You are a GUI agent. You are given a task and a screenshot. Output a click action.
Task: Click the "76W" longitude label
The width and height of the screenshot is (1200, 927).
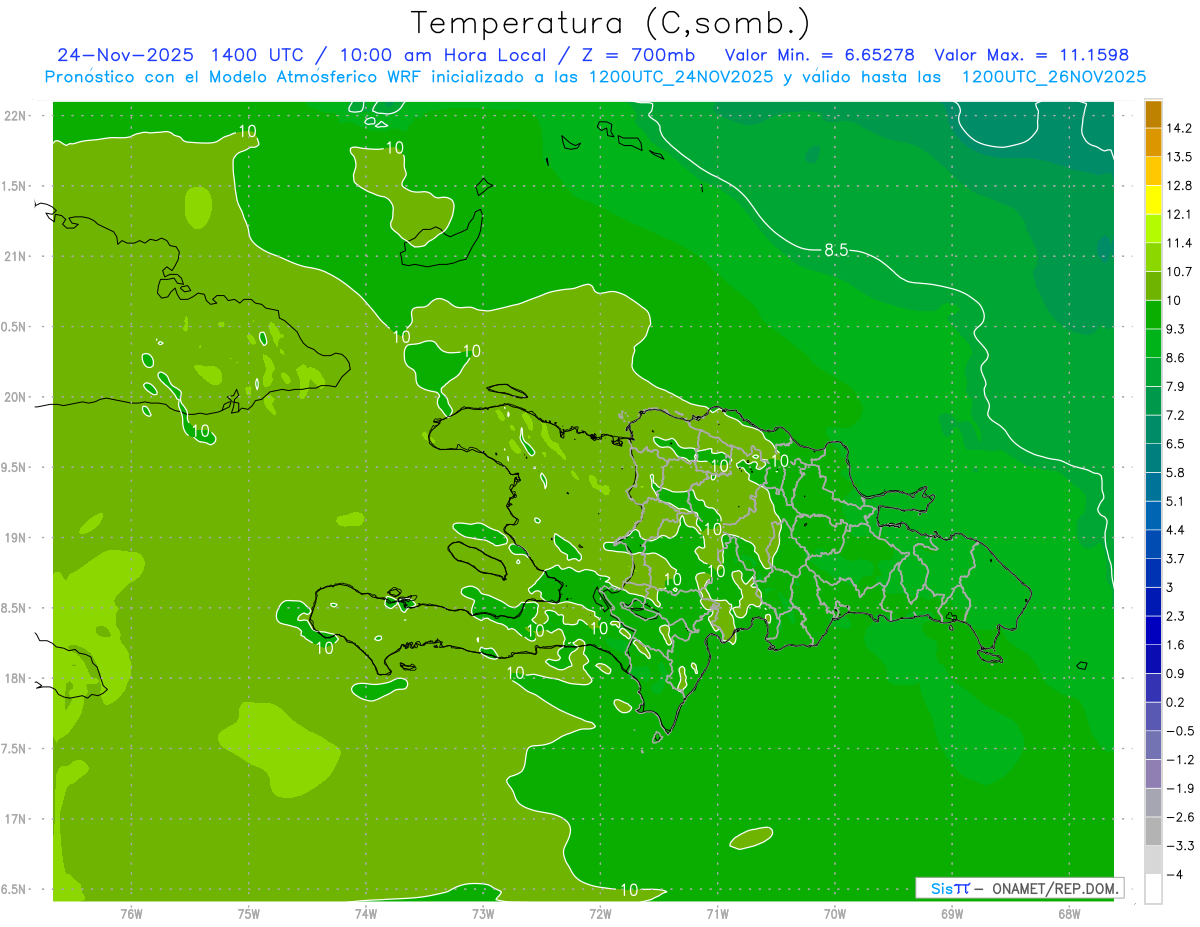(131, 914)
